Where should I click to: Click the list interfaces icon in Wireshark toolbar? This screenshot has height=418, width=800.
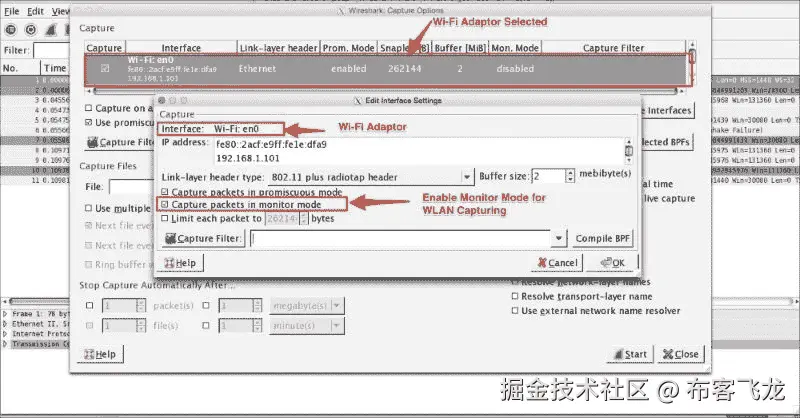tap(11, 30)
